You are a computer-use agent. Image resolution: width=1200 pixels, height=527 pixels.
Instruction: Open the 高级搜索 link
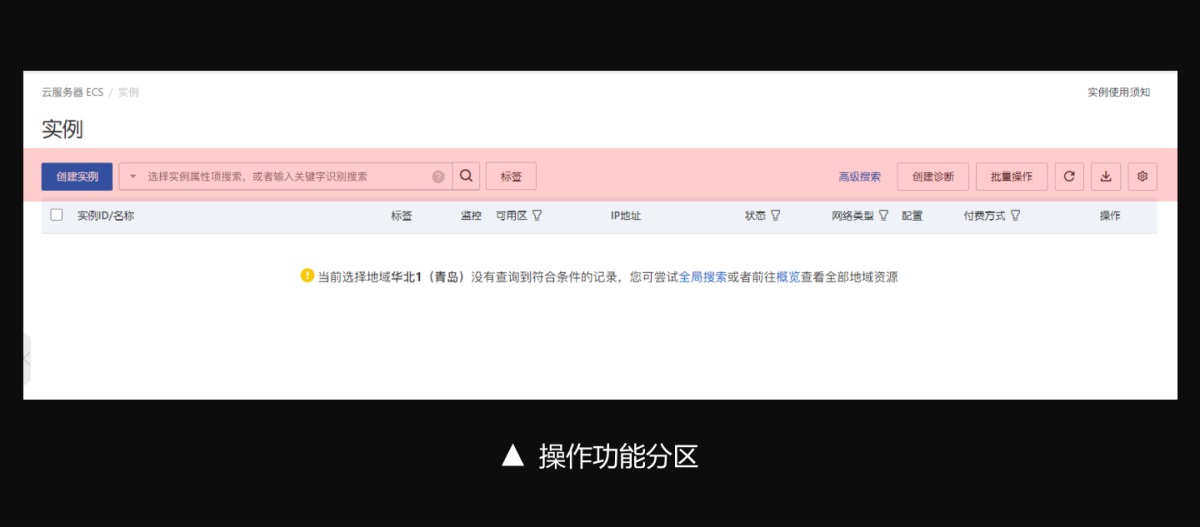859,177
